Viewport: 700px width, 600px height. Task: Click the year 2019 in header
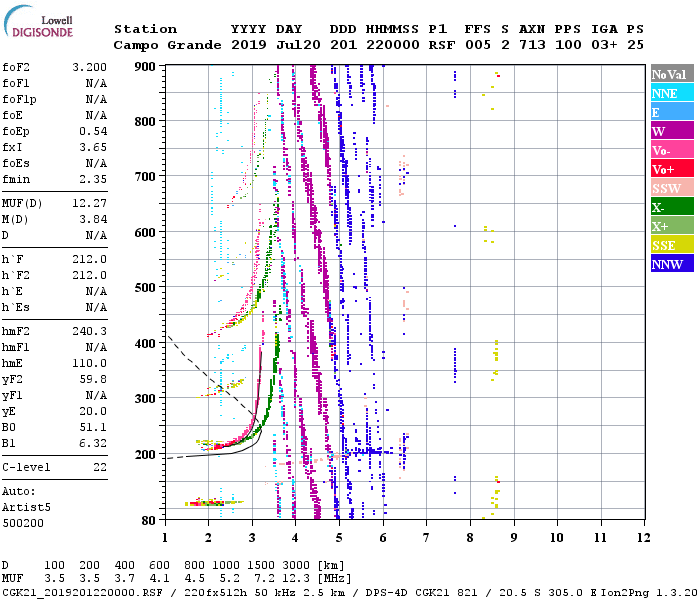249,45
